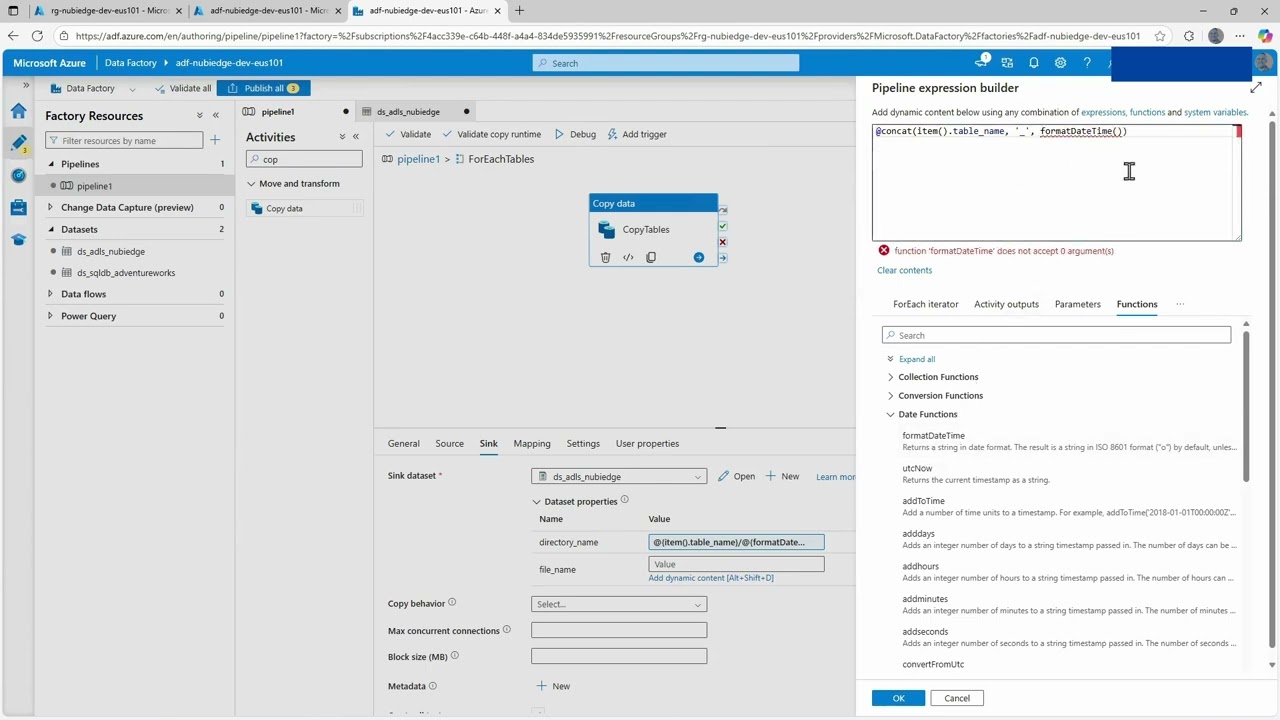Image resolution: width=1280 pixels, height=720 pixels.
Task: Click the browser refresh button
Action: (37, 36)
